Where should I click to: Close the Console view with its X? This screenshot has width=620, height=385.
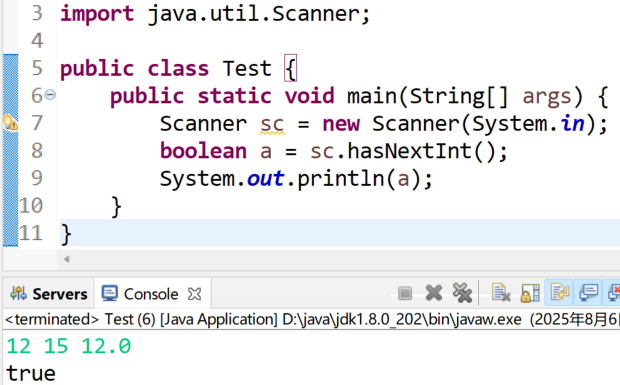click(x=195, y=294)
